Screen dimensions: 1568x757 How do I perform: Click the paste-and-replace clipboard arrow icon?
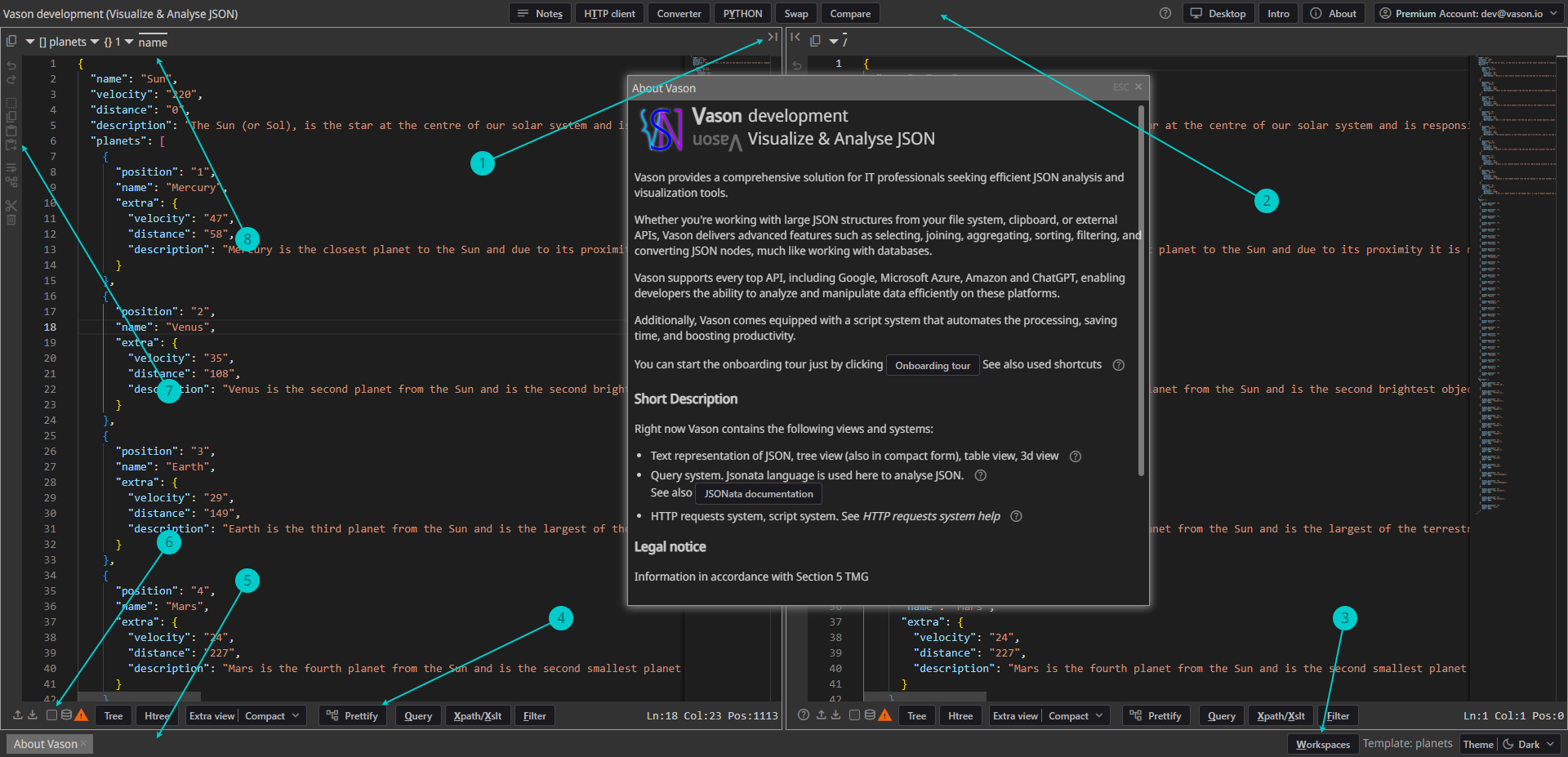(x=11, y=145)
